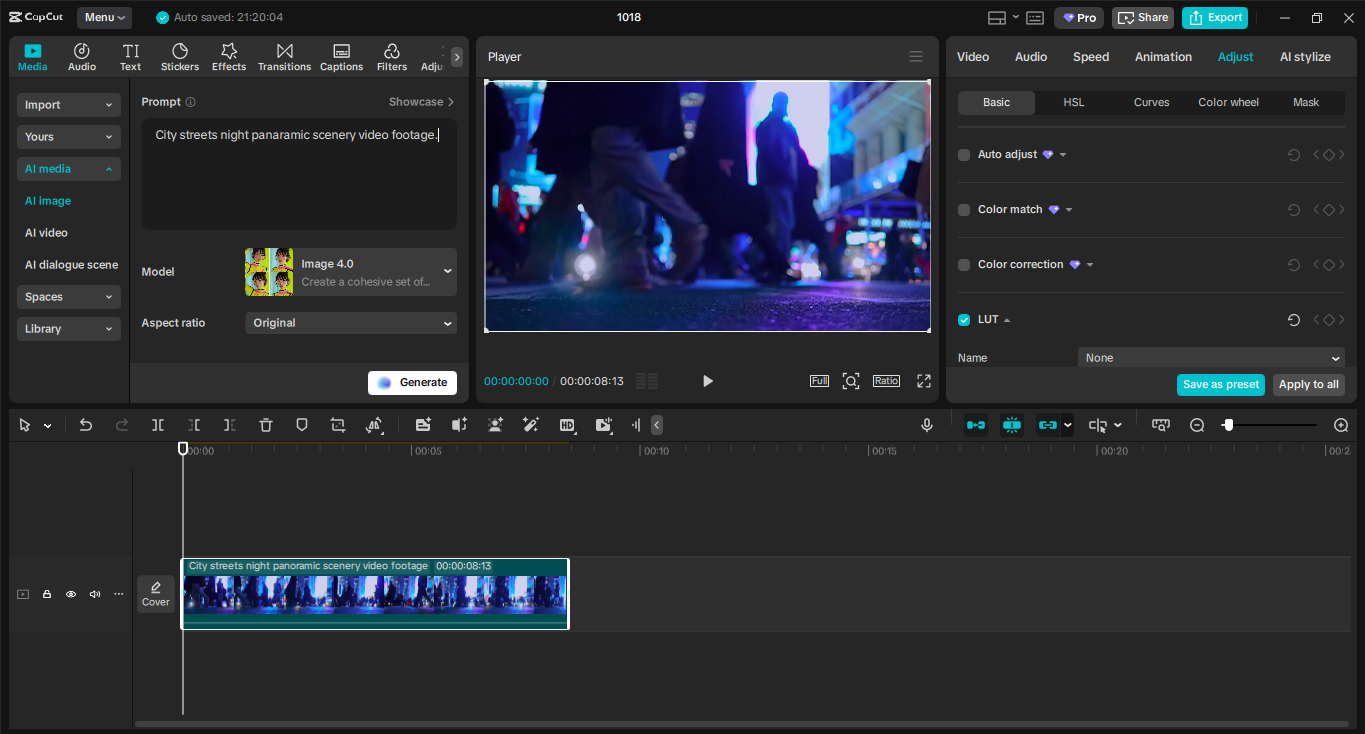Click the Generate button
The width and height of the screenshot is (1365, 734).
coord(412,382)
